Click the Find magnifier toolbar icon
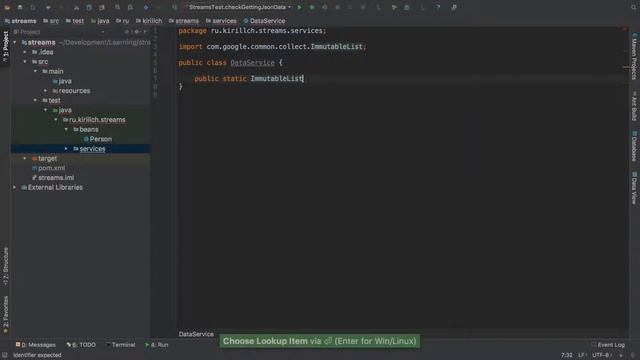This screenshot has width=640, height=360. coord(118,7)
